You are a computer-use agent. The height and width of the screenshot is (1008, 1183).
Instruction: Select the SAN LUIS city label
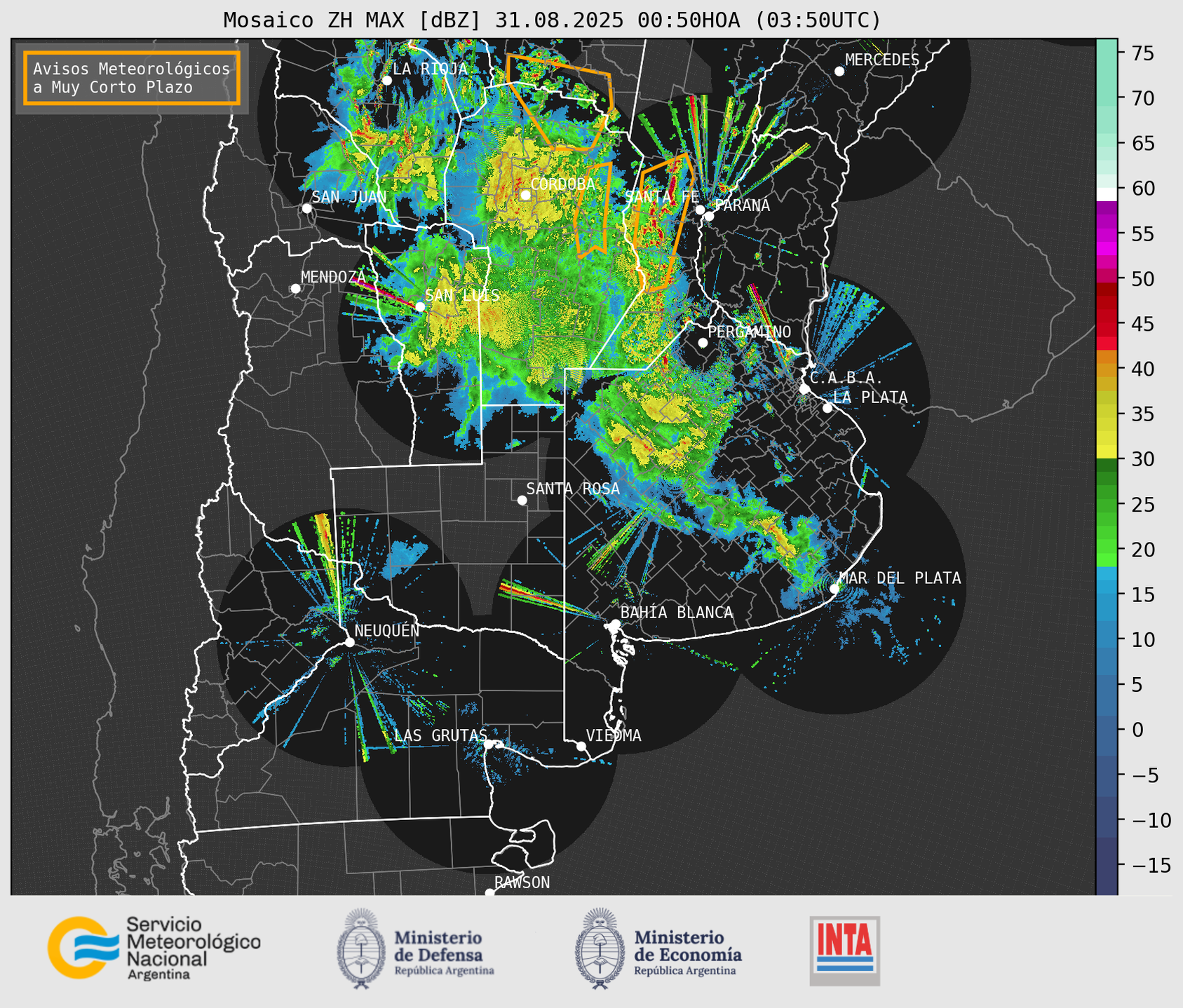[x=463, y=295]
